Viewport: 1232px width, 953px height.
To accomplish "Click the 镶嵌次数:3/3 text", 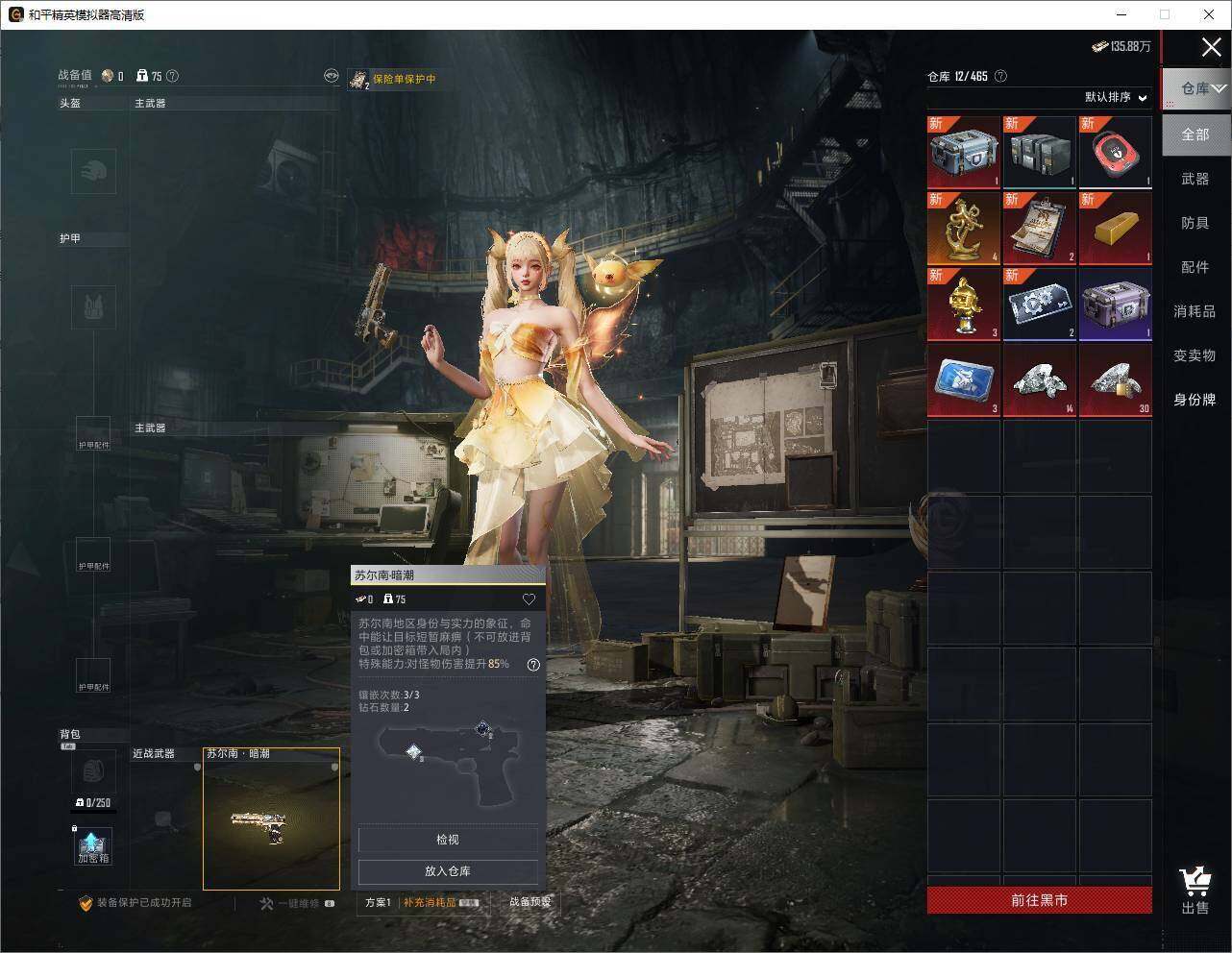I will (x=389, y=695).
